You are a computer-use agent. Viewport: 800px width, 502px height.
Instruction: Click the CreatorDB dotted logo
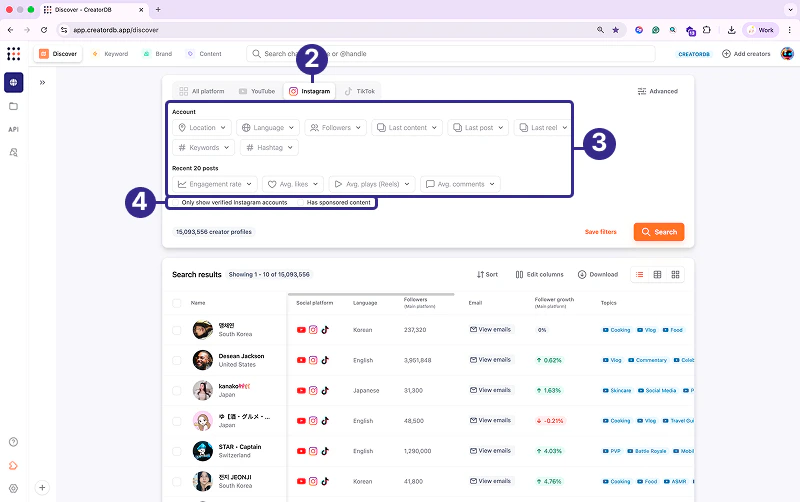coord(14,54)
